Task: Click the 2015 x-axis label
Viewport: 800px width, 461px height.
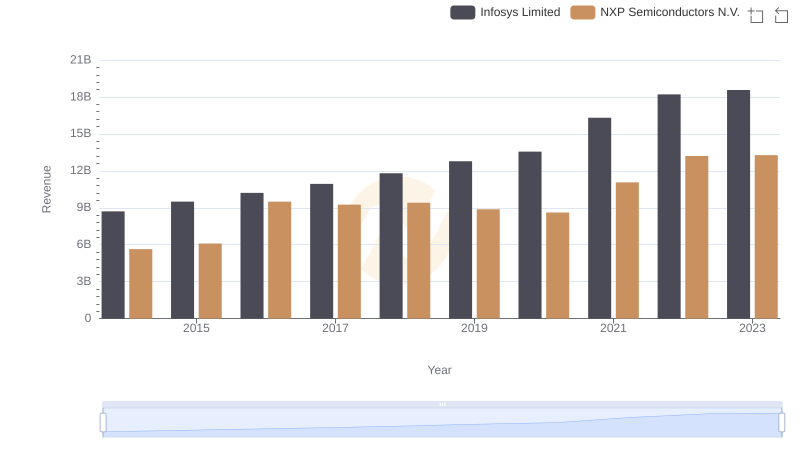Action: pos(196,328)
